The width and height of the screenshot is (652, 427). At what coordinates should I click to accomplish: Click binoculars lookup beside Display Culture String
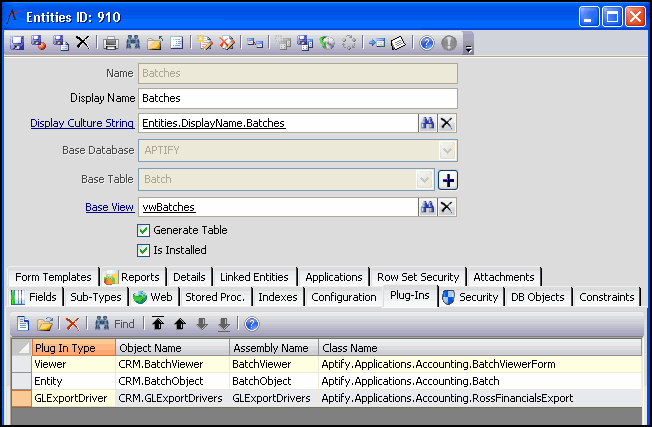click(x=427, y=123)
